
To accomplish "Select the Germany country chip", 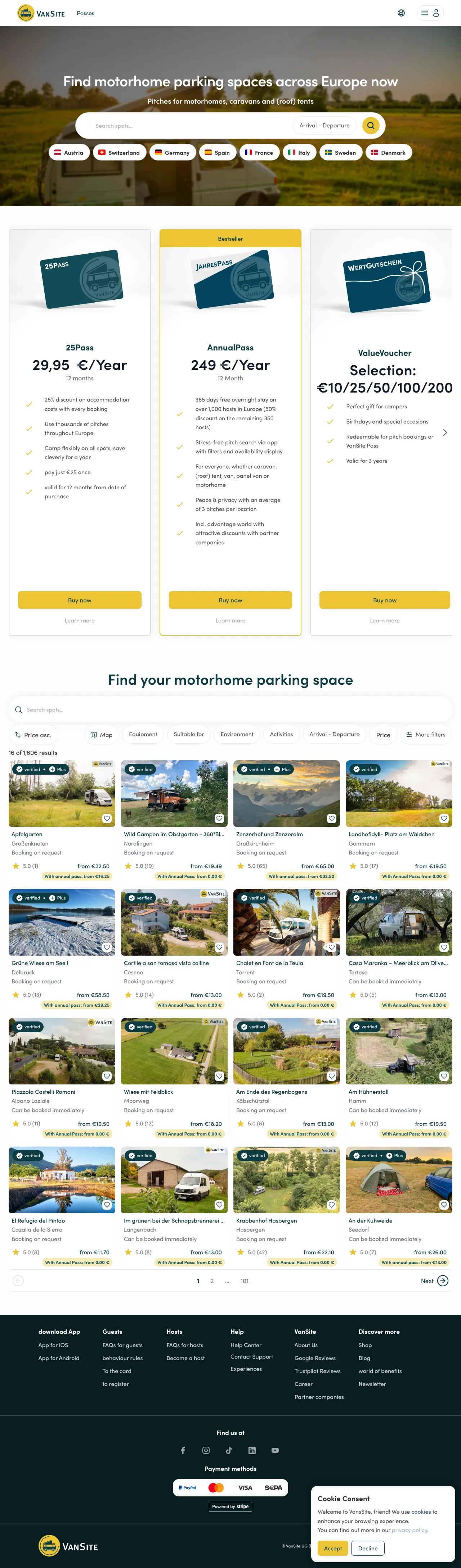I will (173, 152).
